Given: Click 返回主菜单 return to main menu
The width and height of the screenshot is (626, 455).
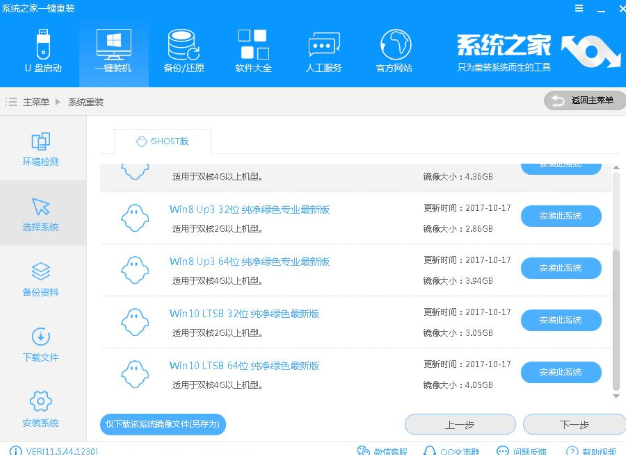Looking at the screenshot, I should tap(580, 100).
